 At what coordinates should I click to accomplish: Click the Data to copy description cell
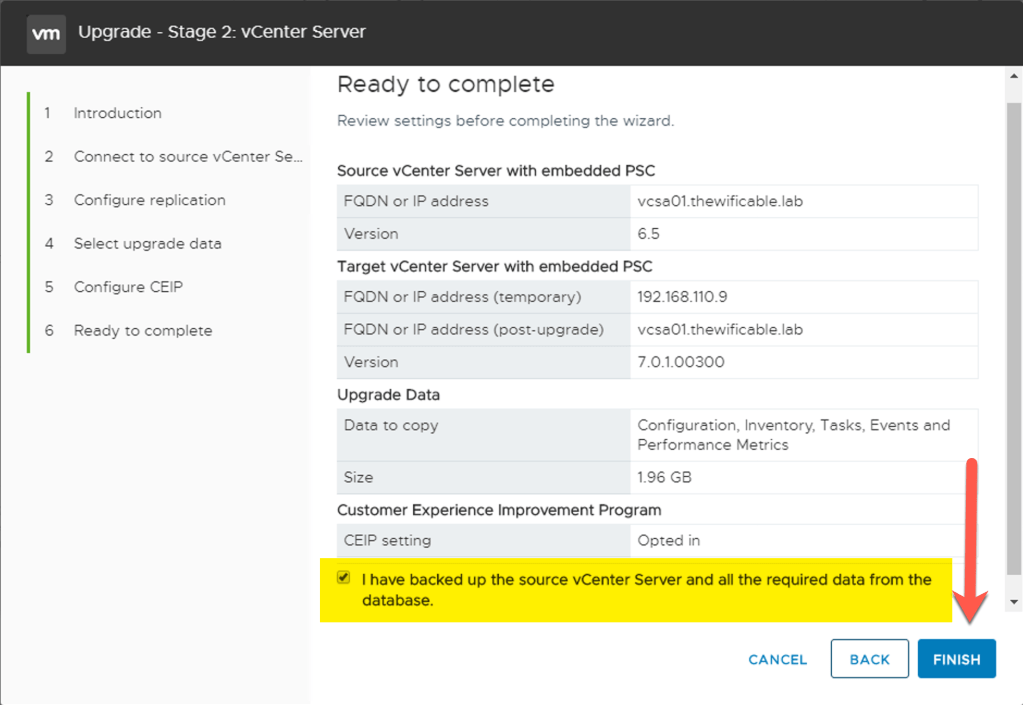tap(793, 435)
